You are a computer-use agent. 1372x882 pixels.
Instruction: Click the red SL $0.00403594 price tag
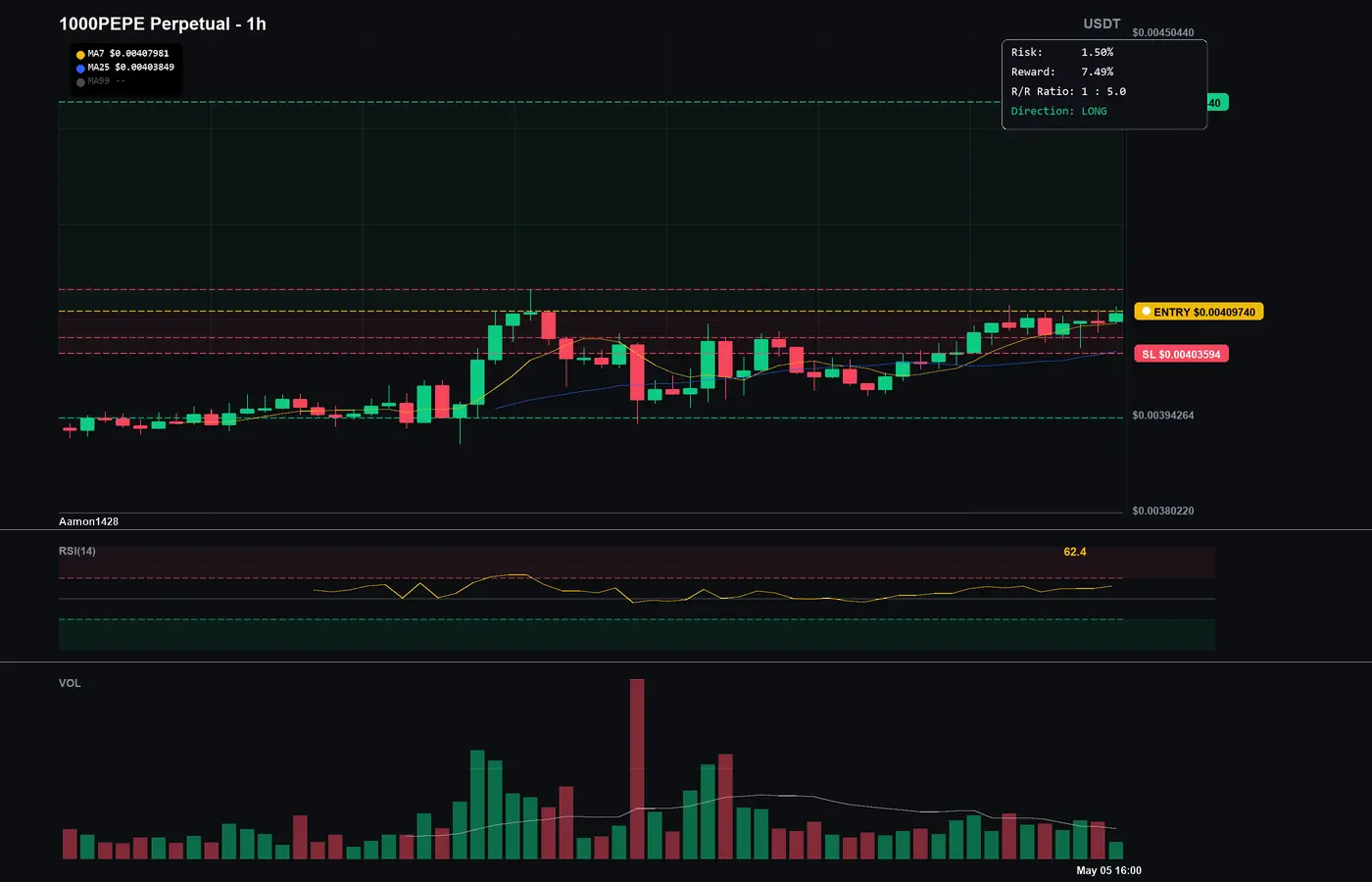tap(1182, 354)
